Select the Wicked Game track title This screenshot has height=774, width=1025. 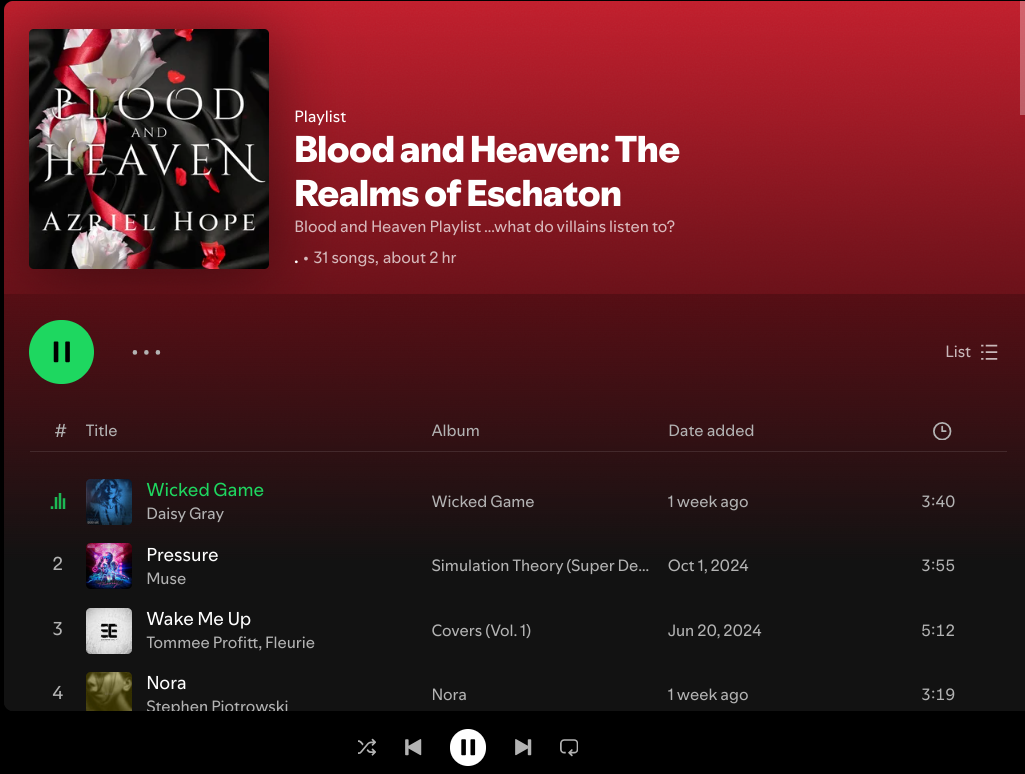coord(205,490)
